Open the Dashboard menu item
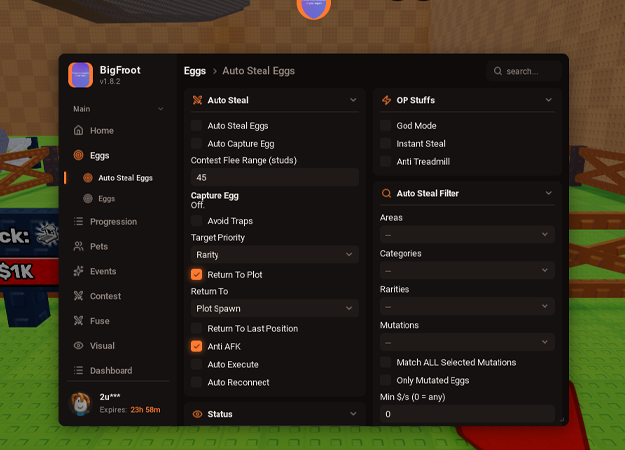This screenshot has height=450, width=625. point(118,370)
